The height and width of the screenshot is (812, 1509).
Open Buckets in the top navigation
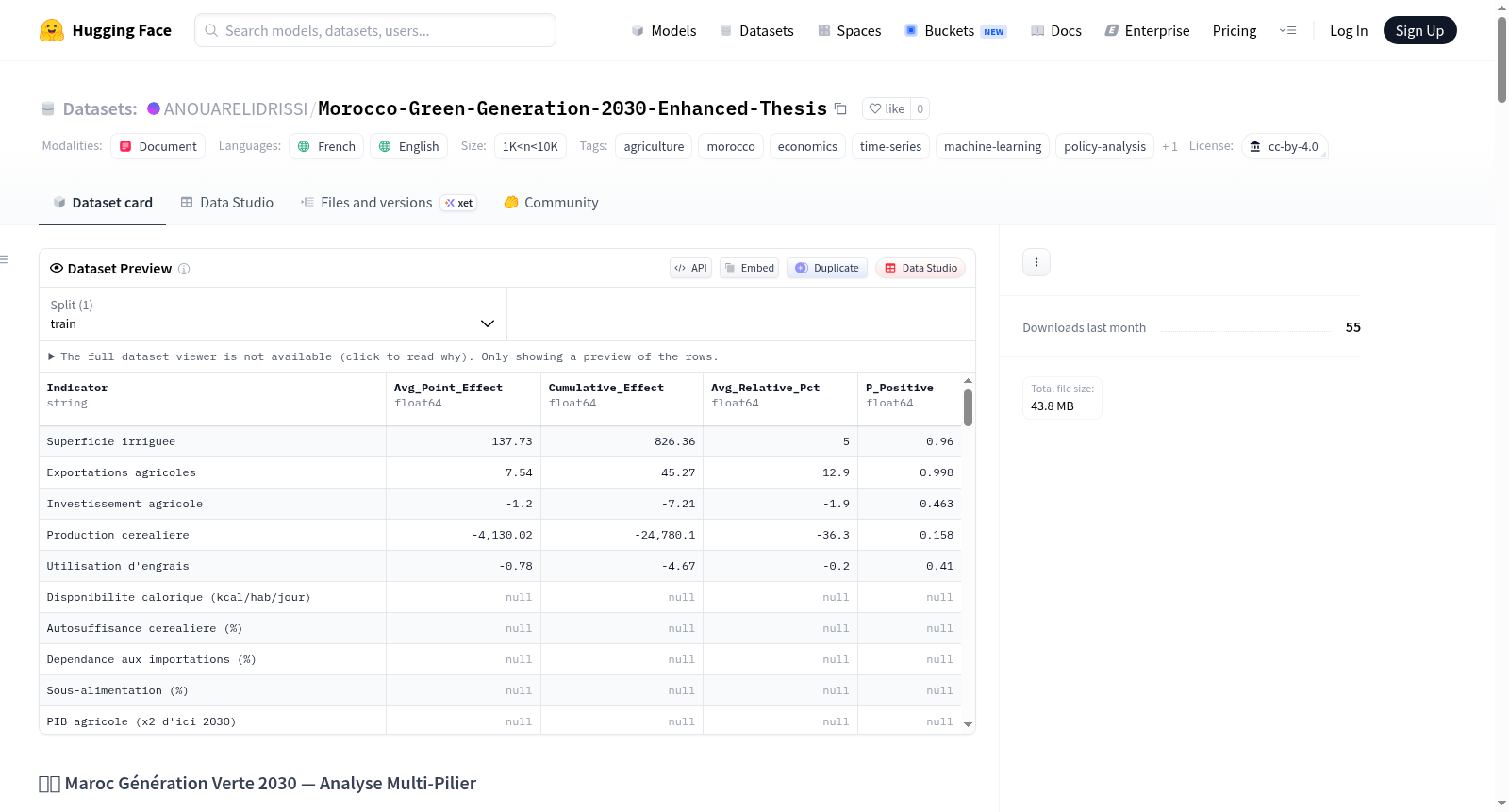(x=955, y=30)
